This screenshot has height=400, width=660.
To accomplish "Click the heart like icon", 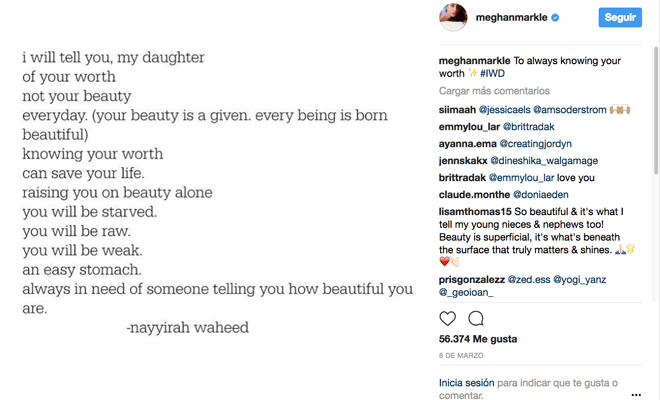I will pos(448,319).
